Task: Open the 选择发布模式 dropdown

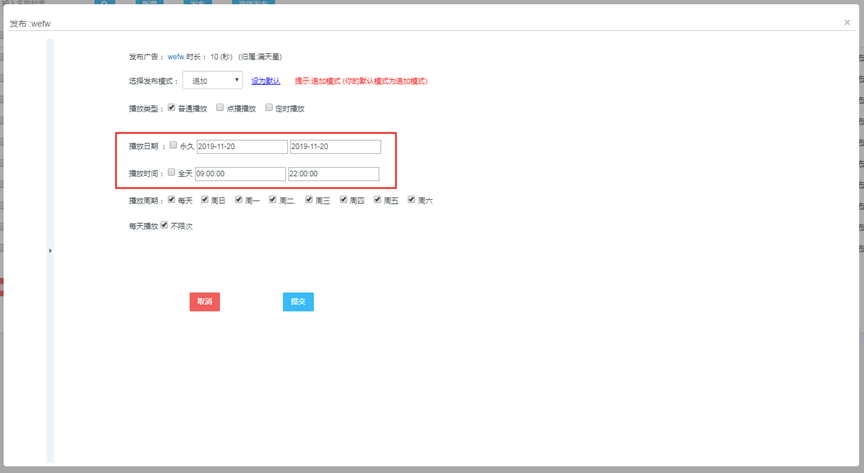Action: pos(212,80)
